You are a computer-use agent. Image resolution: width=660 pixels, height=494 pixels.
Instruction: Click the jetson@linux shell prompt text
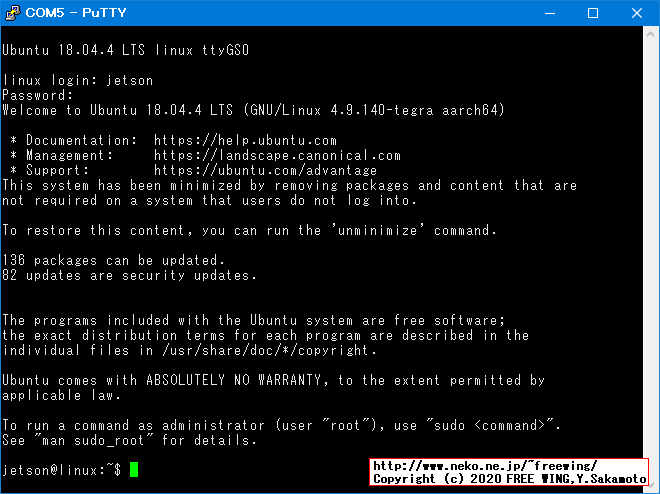coord(61,470)
